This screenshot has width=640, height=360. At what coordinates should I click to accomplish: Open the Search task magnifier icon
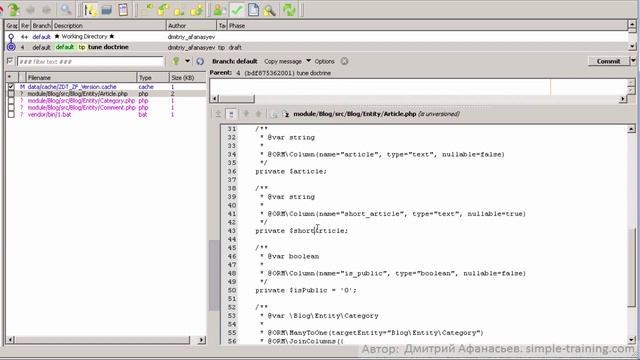(x=269, y=9)
